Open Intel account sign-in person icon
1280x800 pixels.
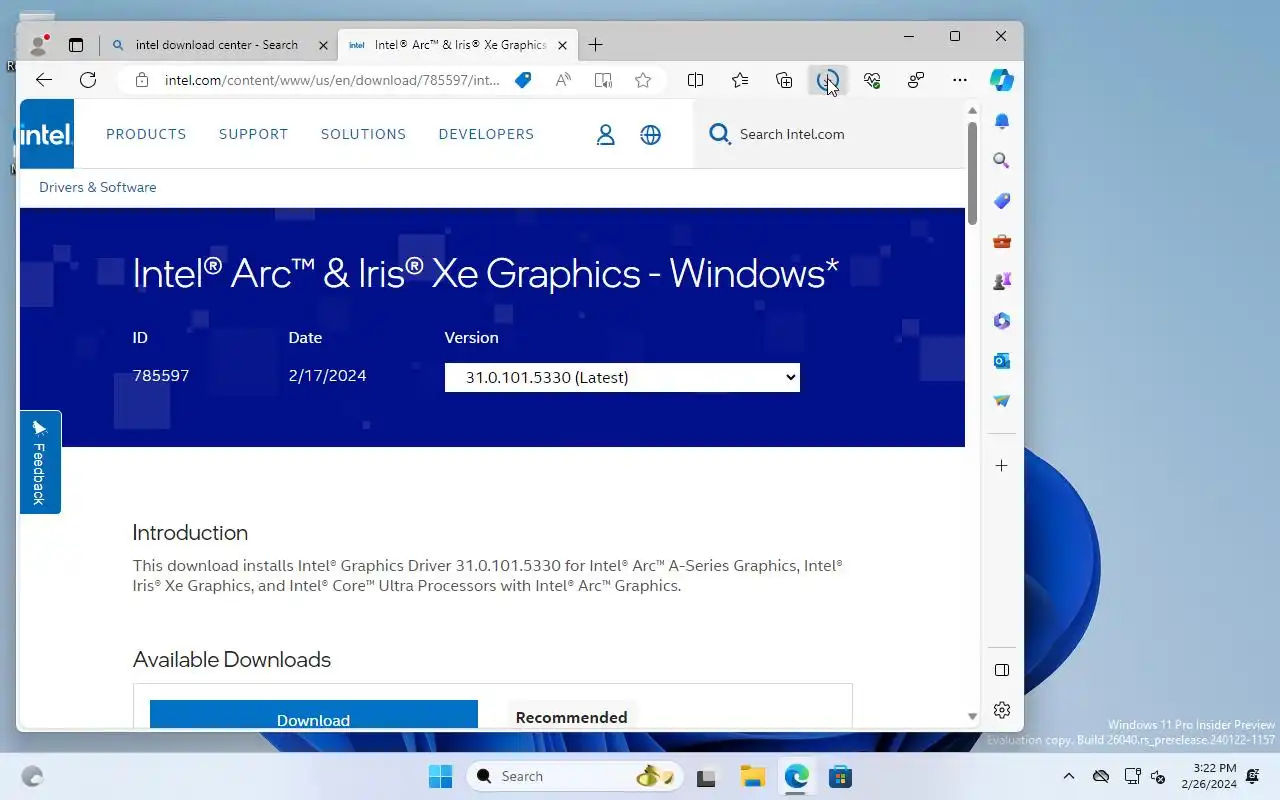click(x=605, y=134)
